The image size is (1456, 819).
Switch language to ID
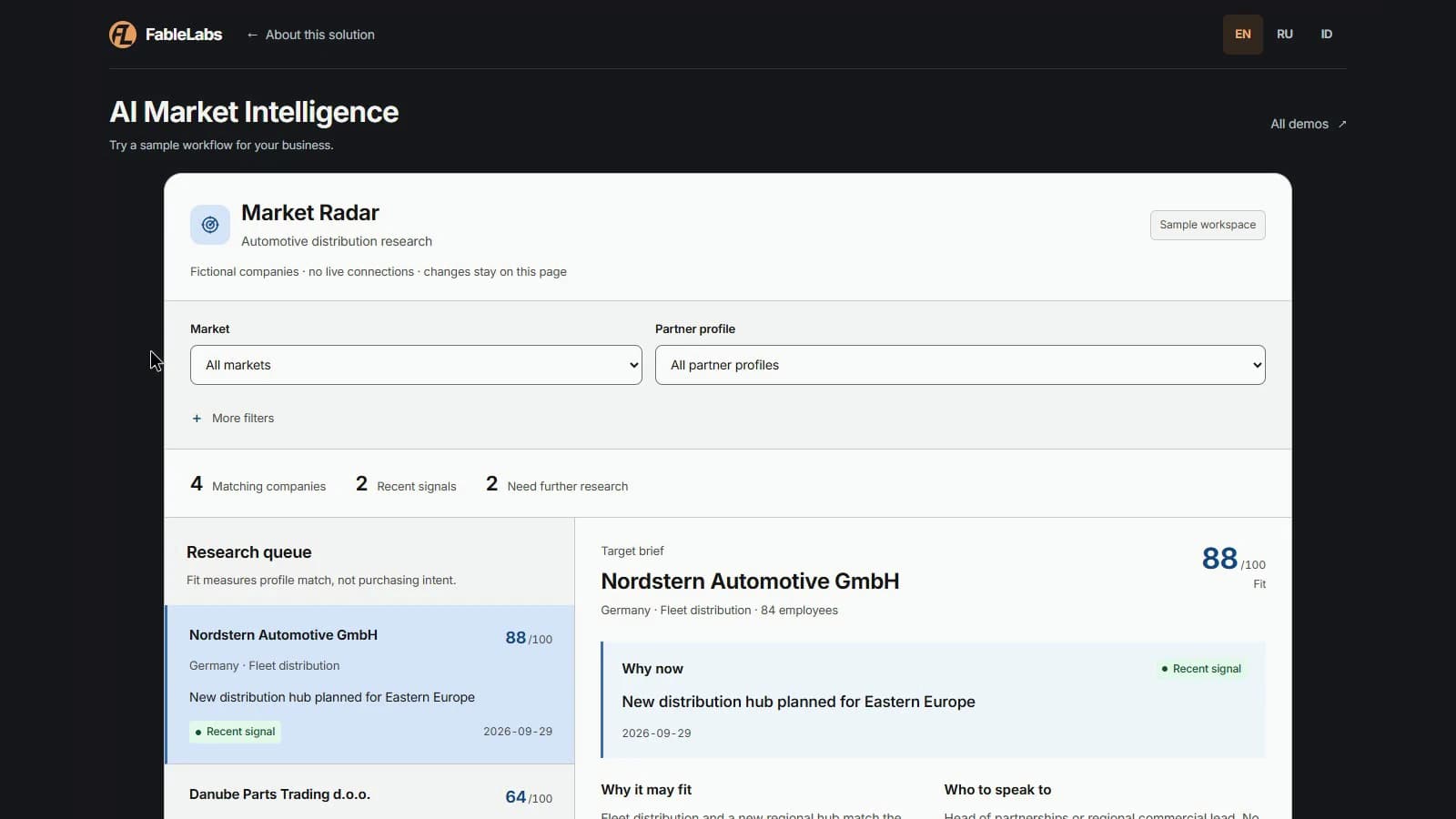pos(1327,35)
